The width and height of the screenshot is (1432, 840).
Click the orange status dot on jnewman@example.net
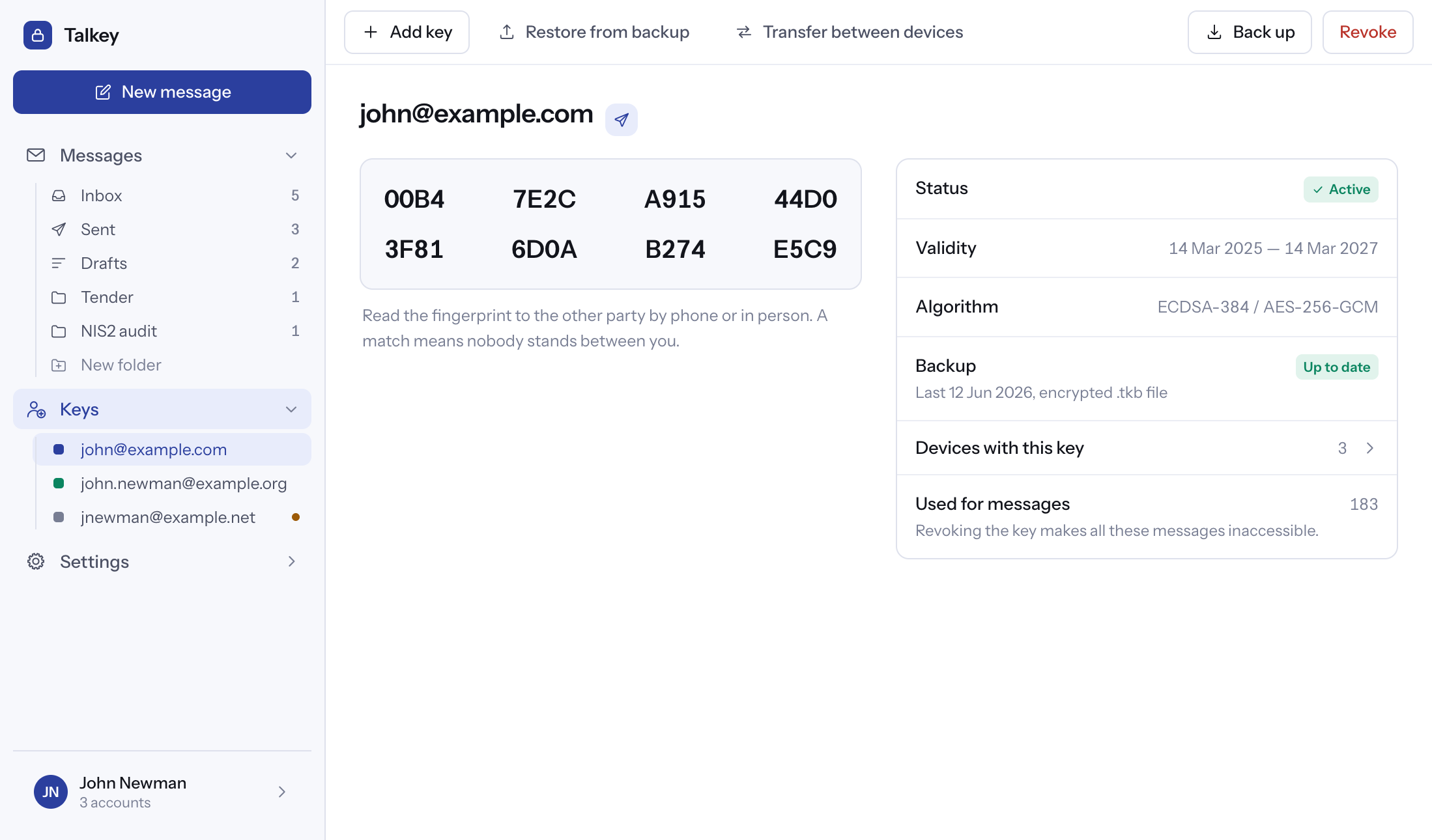point(296,517)
